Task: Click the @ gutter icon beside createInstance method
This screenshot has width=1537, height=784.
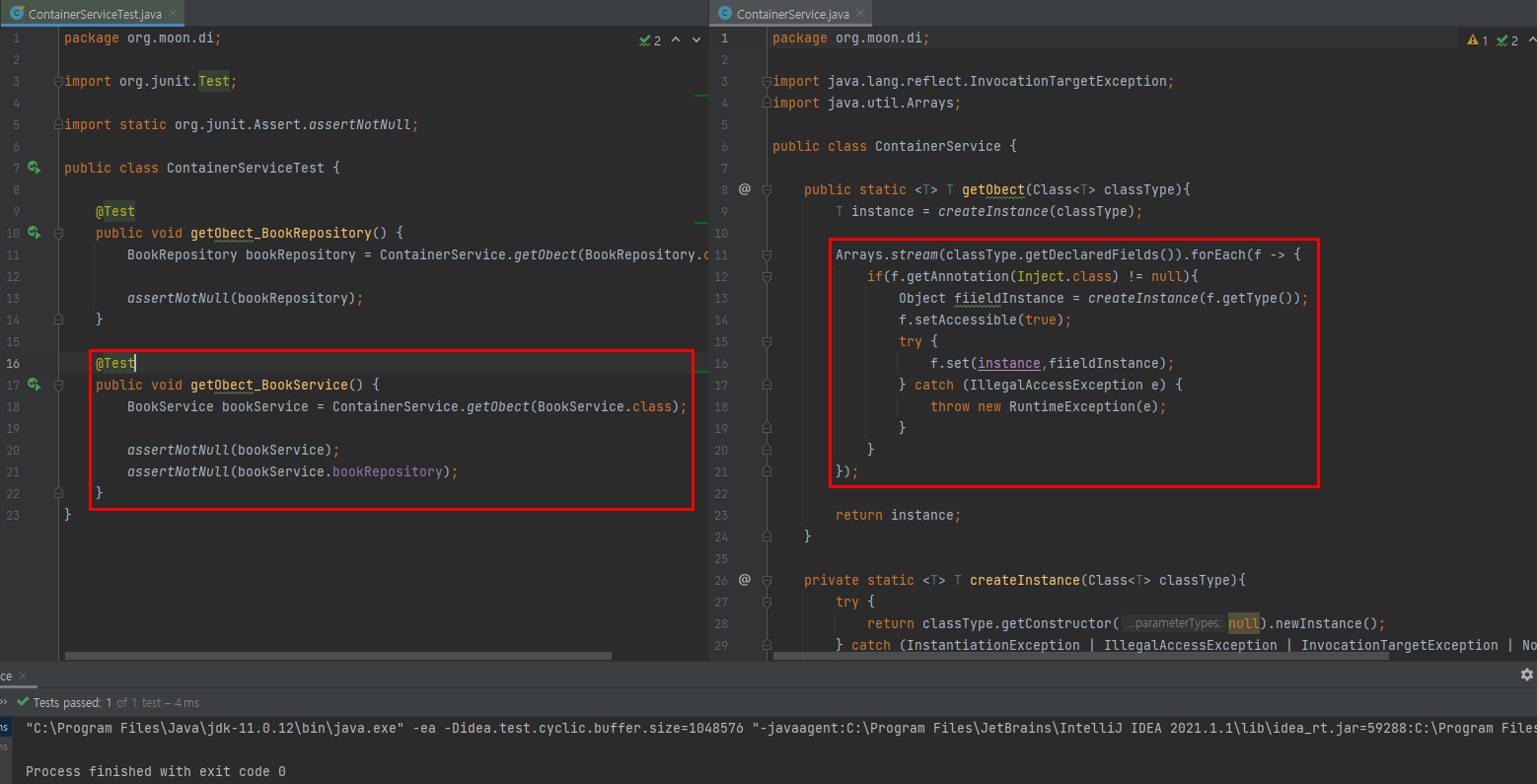Action: pyautogui.click(x=745, y=580)
